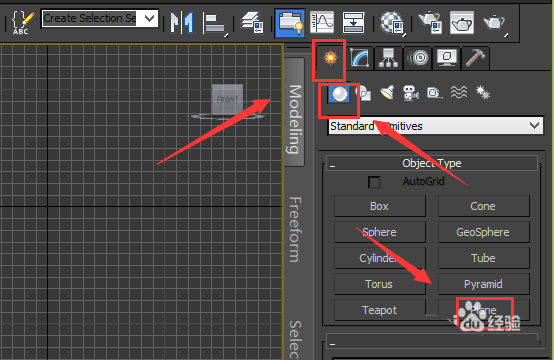Image resolution: width=554 pixels, height=360 pixels.
Task: Open the Material Editor icon
Action: pos(392,23)
